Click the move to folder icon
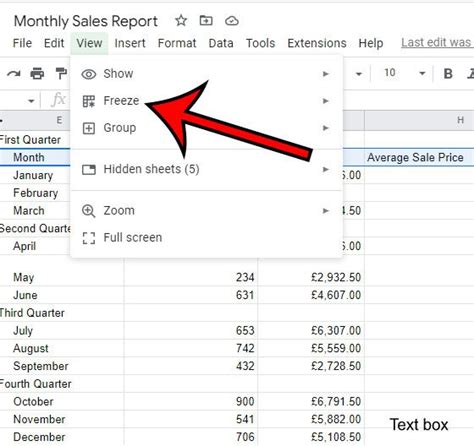This screenshot has height=446, width=474. tap(206, 21)
